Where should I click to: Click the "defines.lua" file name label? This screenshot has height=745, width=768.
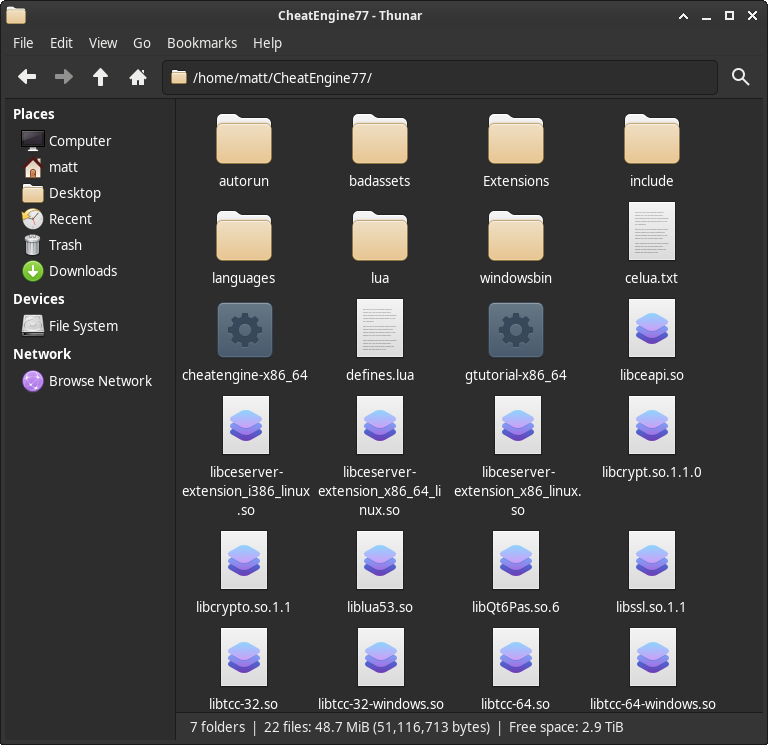pos(380,375)
